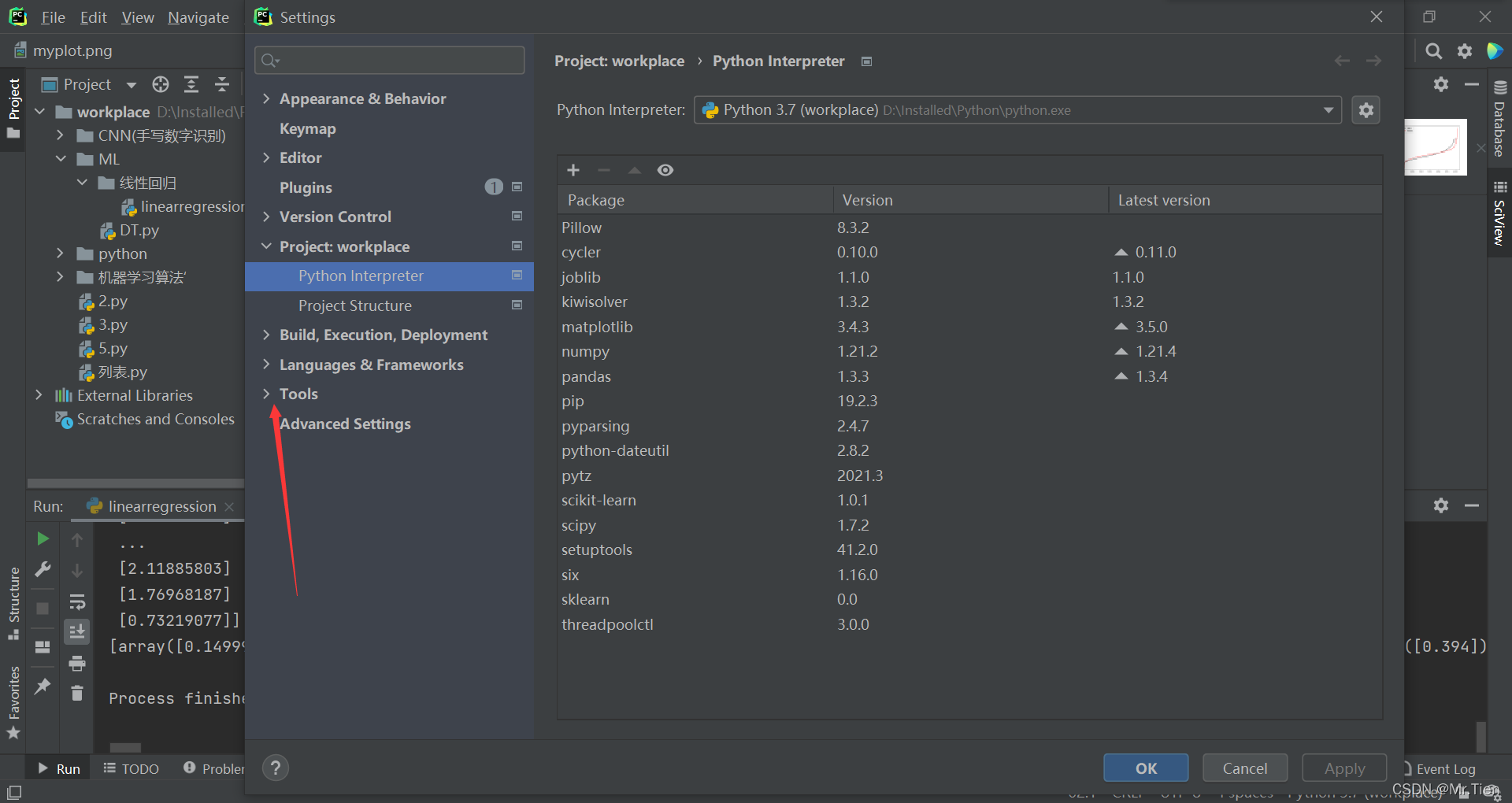This screenshot has height=803, width=1512.
Task: Open Database side tool window
Action: point(1499,120)
